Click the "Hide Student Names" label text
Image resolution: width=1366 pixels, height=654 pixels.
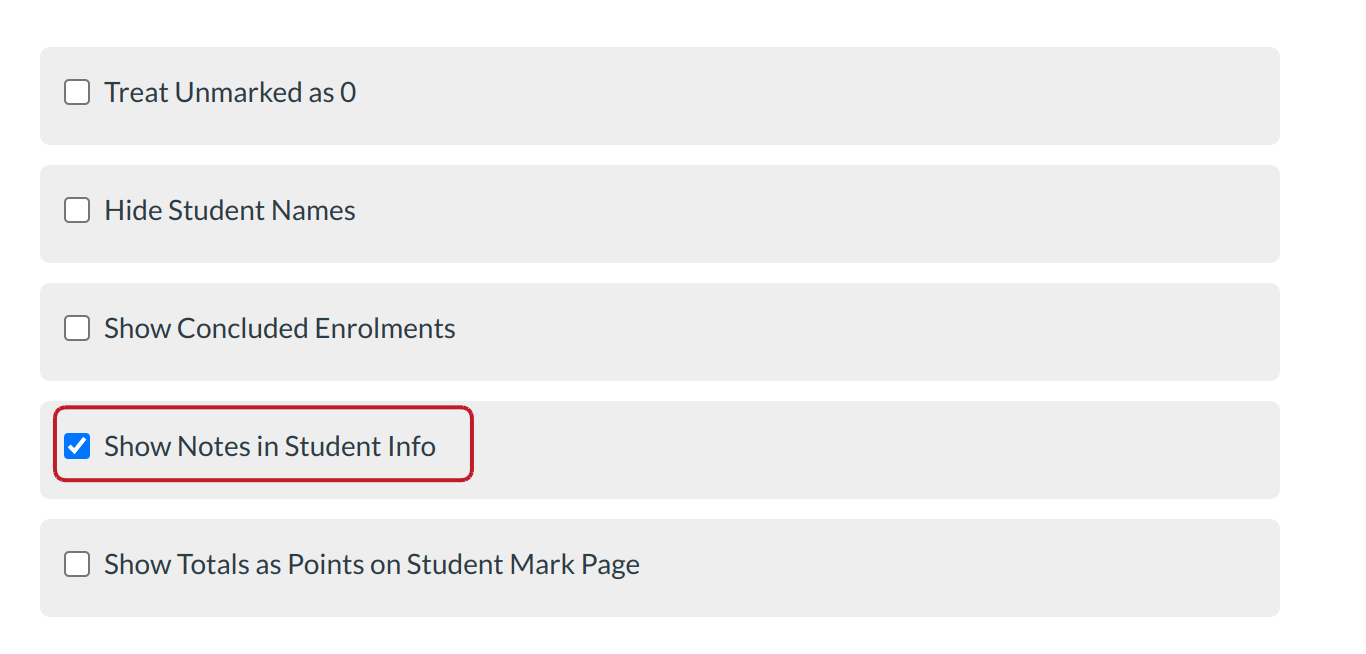[x=230, y=211]
